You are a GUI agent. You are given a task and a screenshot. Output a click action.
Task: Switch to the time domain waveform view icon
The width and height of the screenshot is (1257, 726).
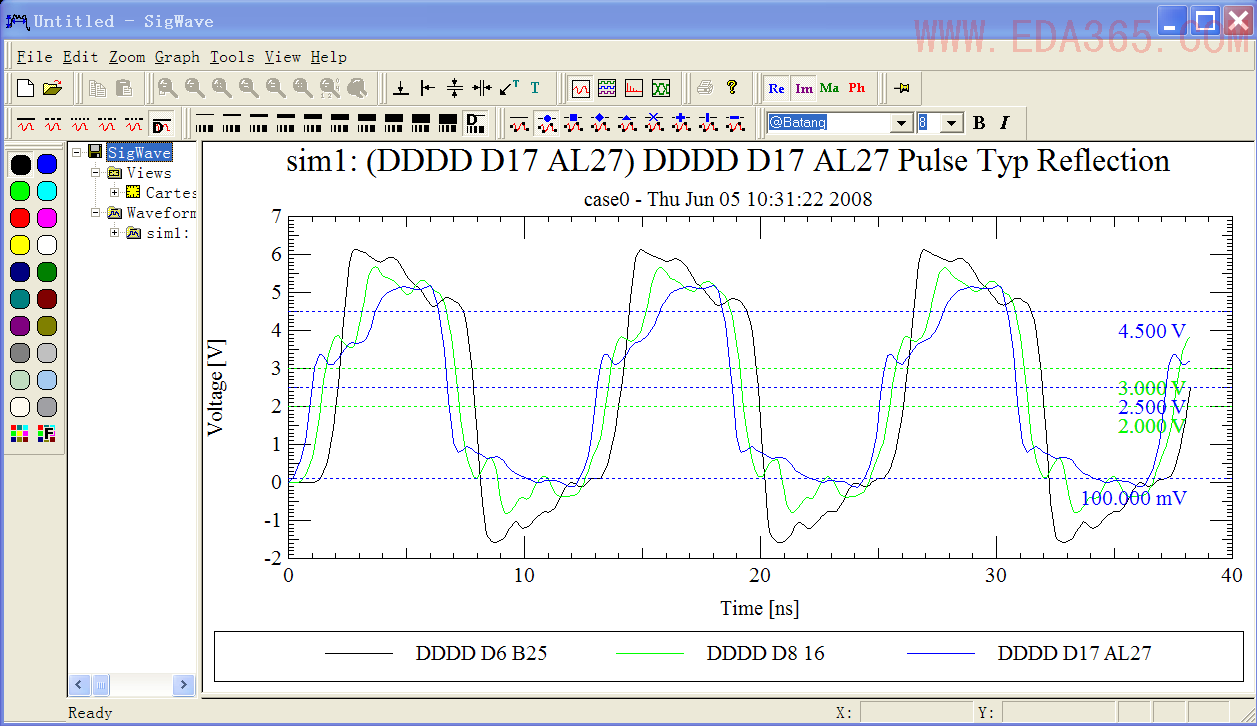click(581, 88)
